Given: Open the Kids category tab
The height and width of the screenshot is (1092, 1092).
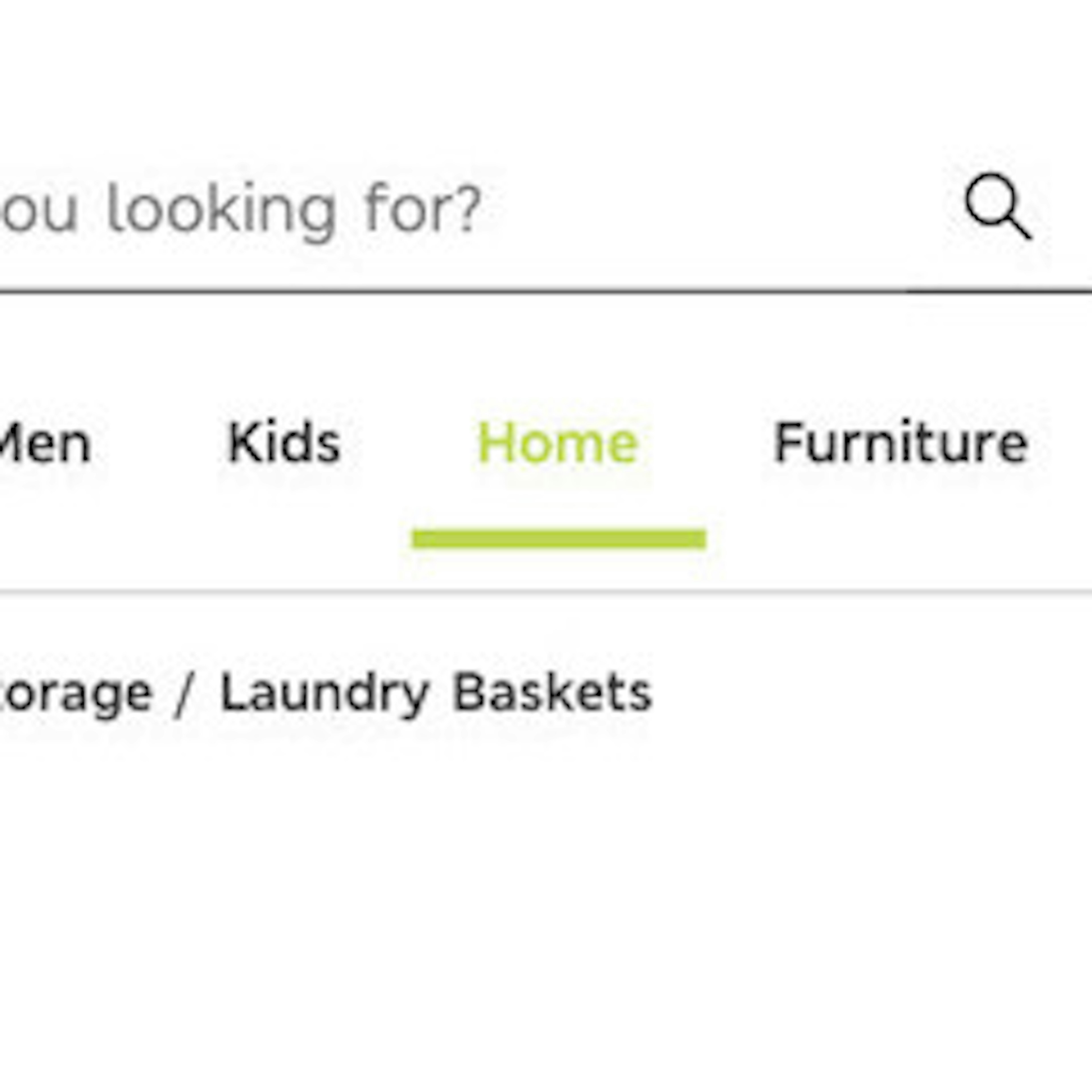Looking at the screenshot, I should 284,443.
